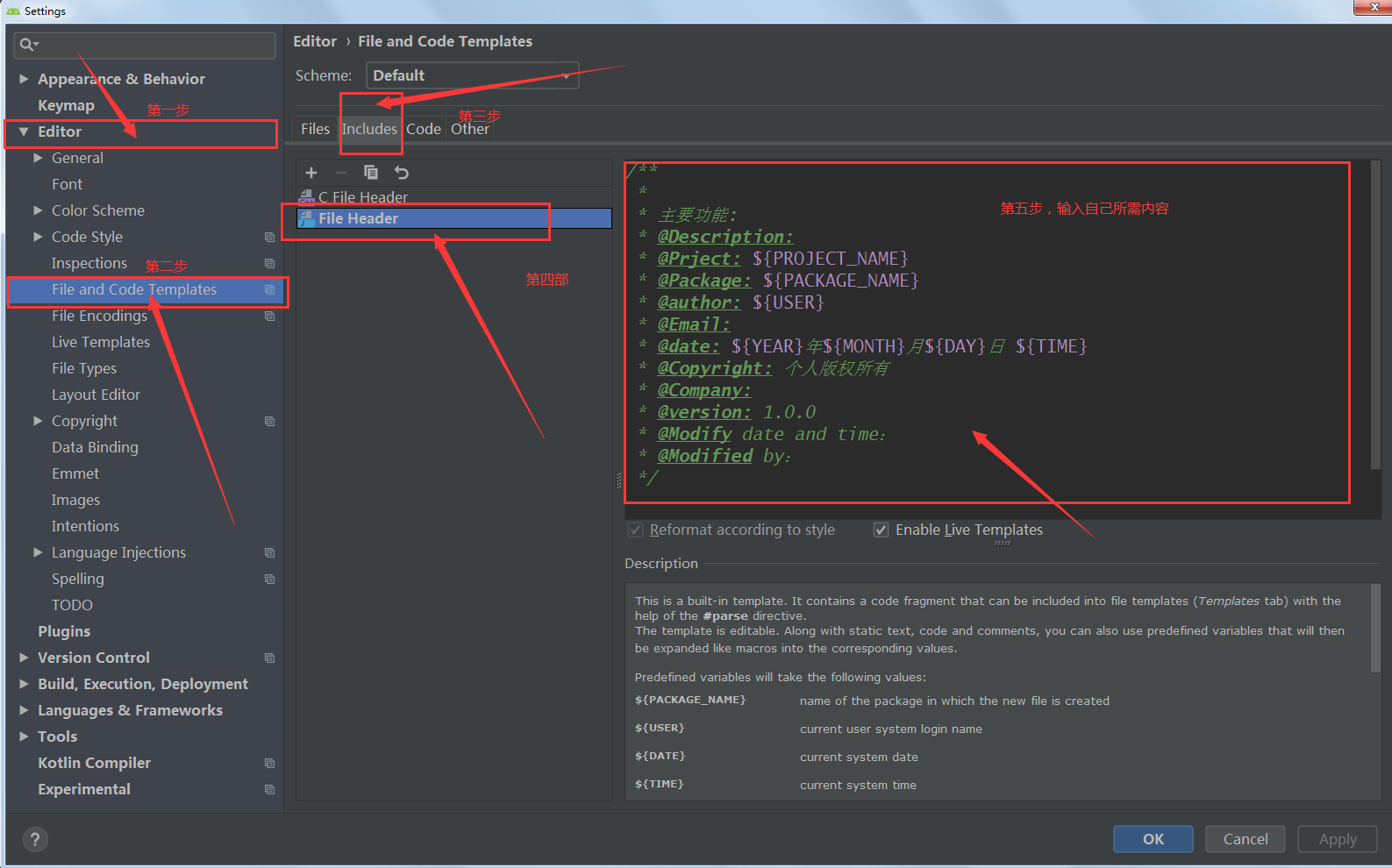Select Emmet in the tree
This screenshot has width=1392, height=868.
point(75,473)
